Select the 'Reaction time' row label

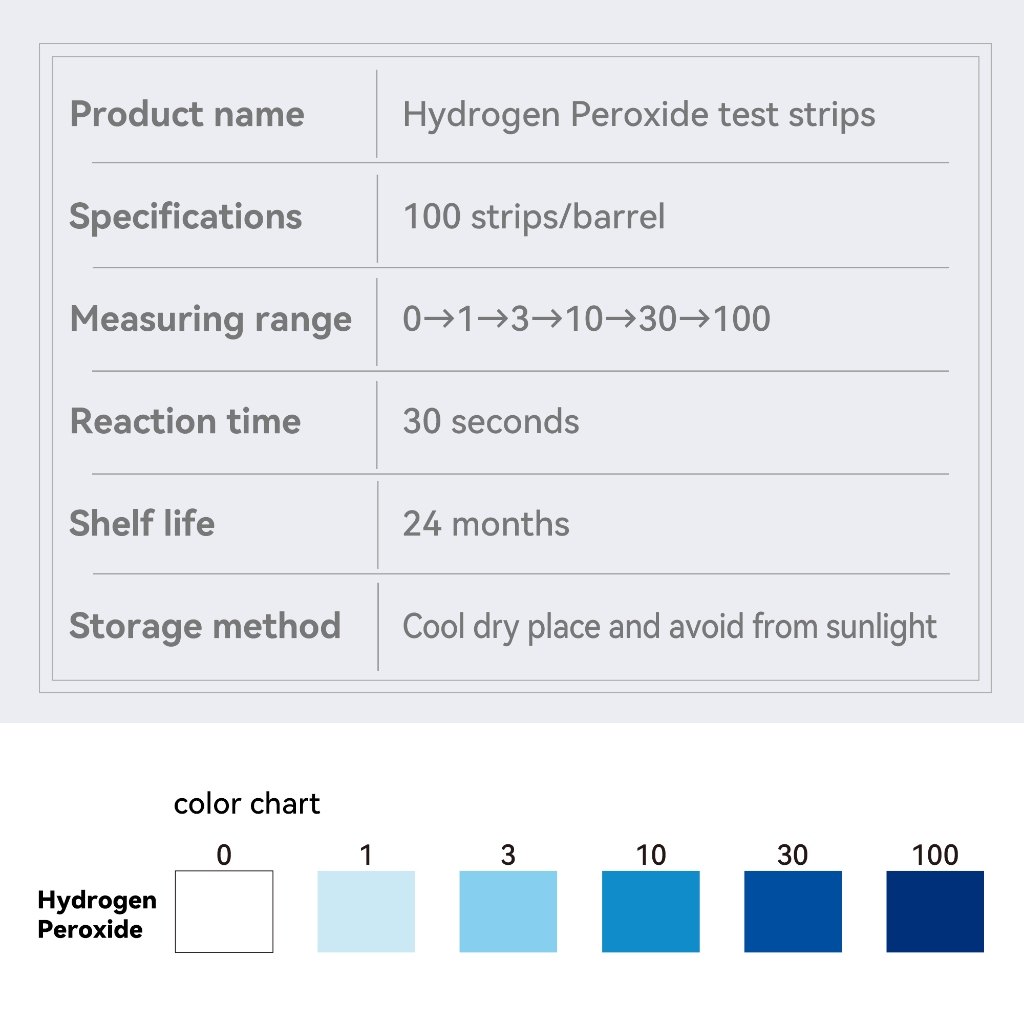coord(185,421)
